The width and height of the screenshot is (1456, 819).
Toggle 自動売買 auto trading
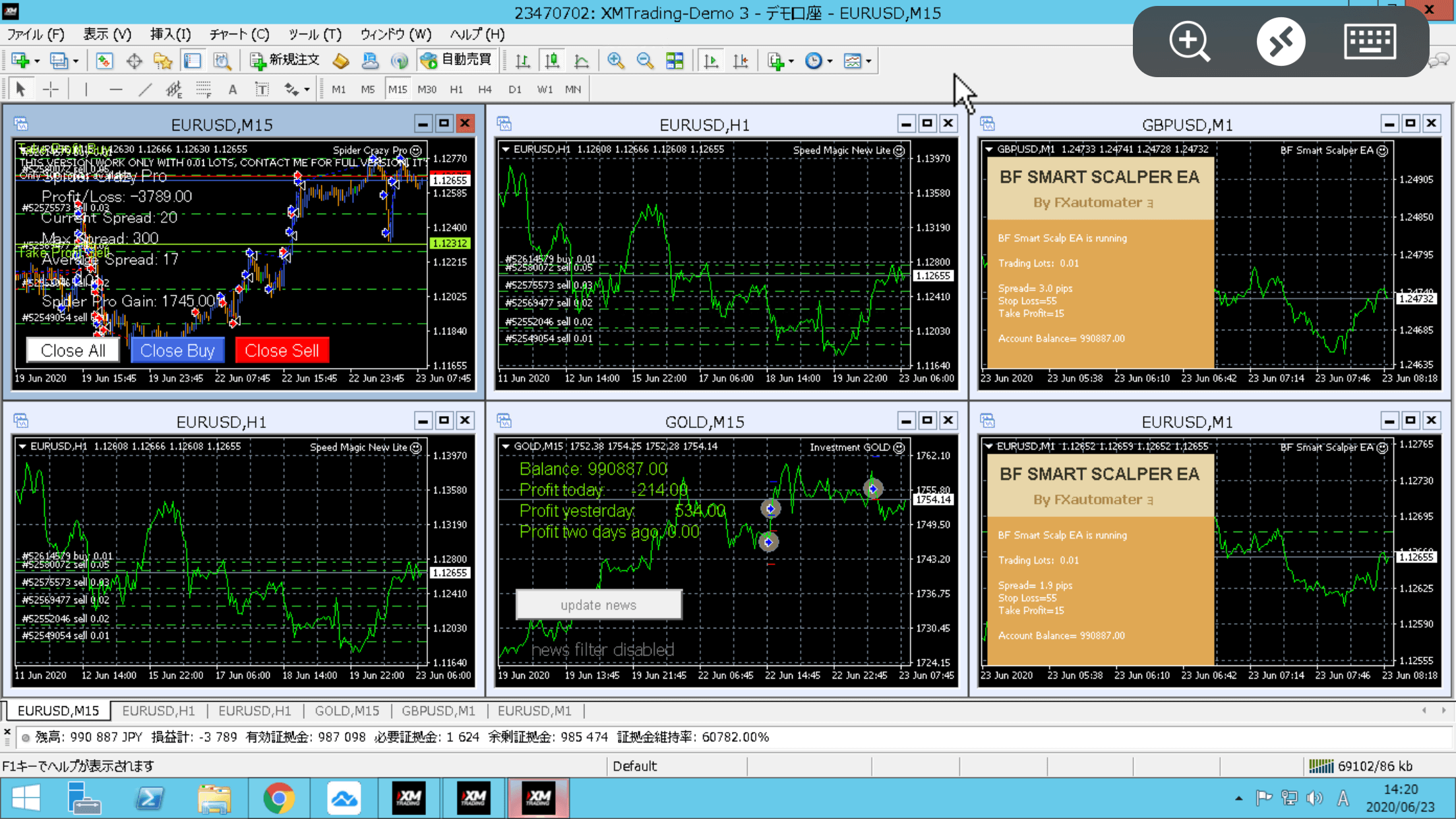pos(456,61)
